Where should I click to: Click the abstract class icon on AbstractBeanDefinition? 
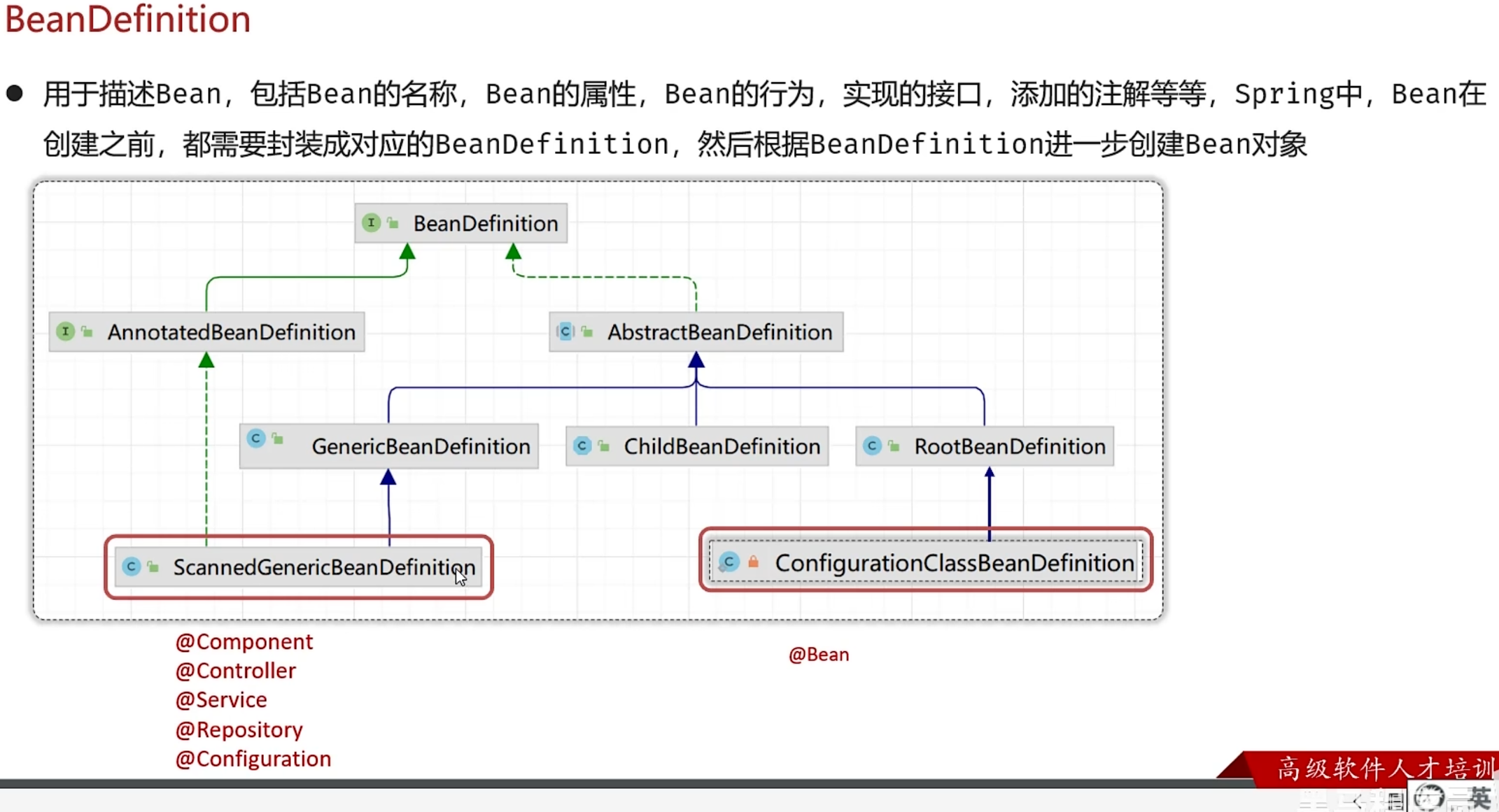(x=565, y=332)
